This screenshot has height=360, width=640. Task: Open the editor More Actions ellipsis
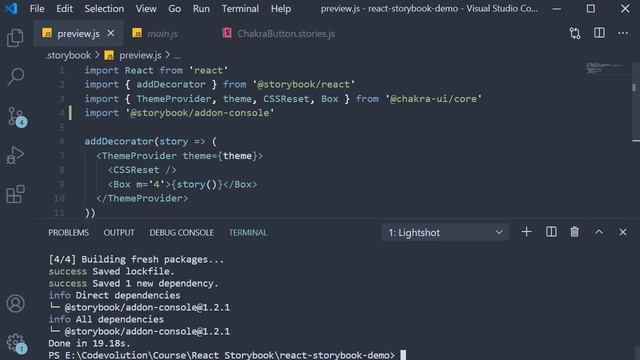[623, 33]
